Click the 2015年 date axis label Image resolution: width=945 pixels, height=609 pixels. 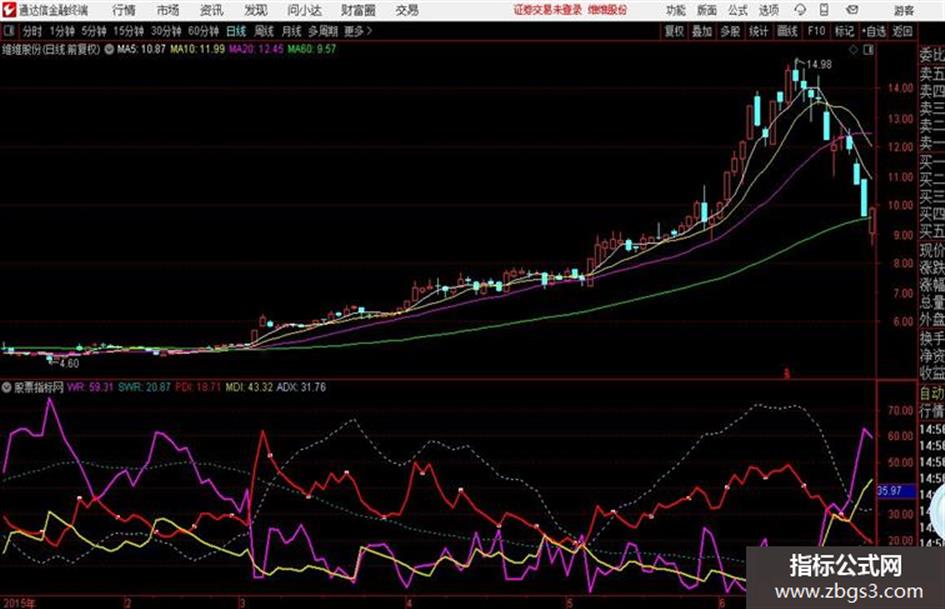(19, 603)
